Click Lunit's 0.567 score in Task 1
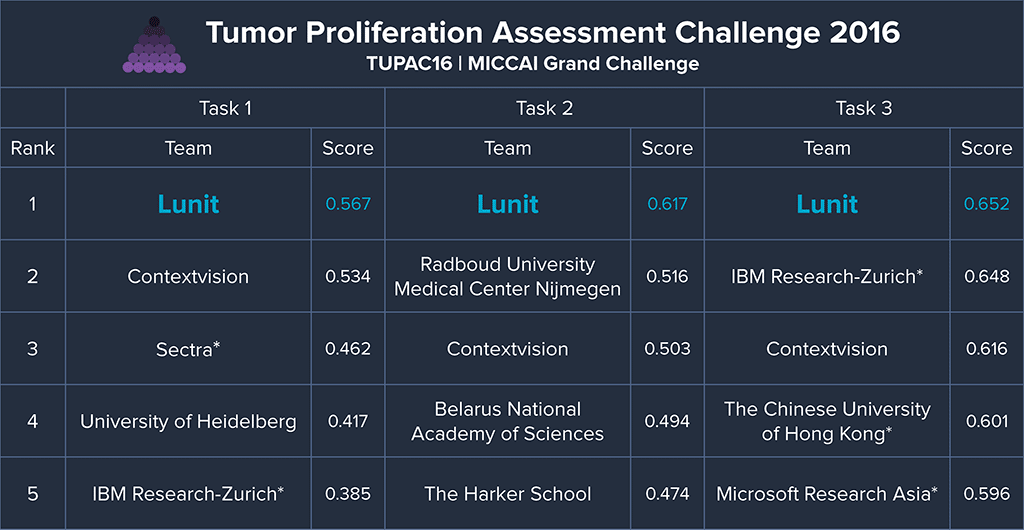1024x530 pixels. pos(348,204)
